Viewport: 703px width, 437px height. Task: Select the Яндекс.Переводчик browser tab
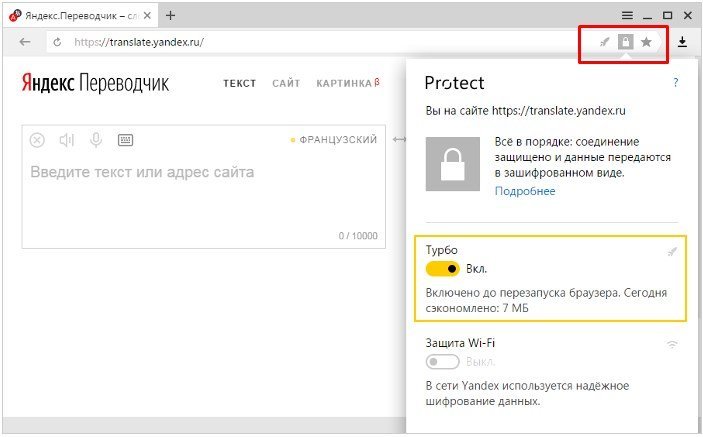pyautogui.click(x=81, y=16)
